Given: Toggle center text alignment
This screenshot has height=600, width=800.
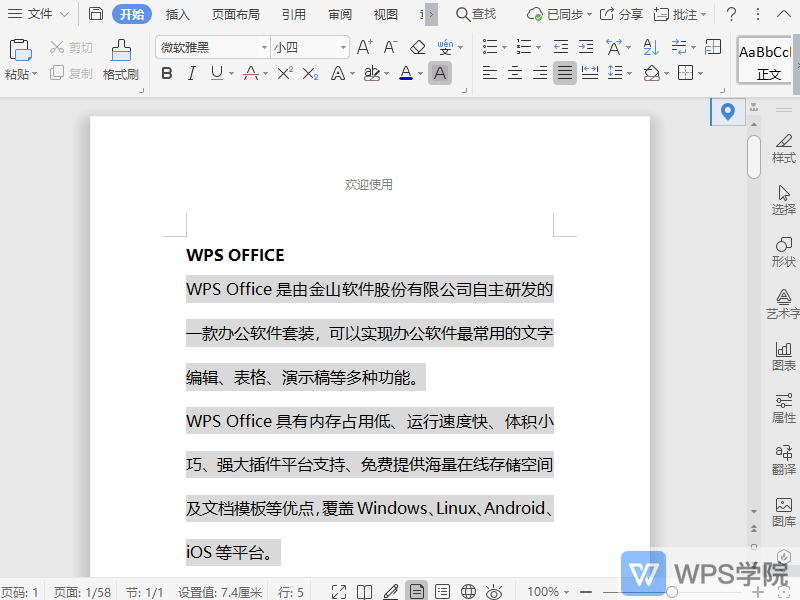Looking at the screenshot, I should (x=514, y=73).
